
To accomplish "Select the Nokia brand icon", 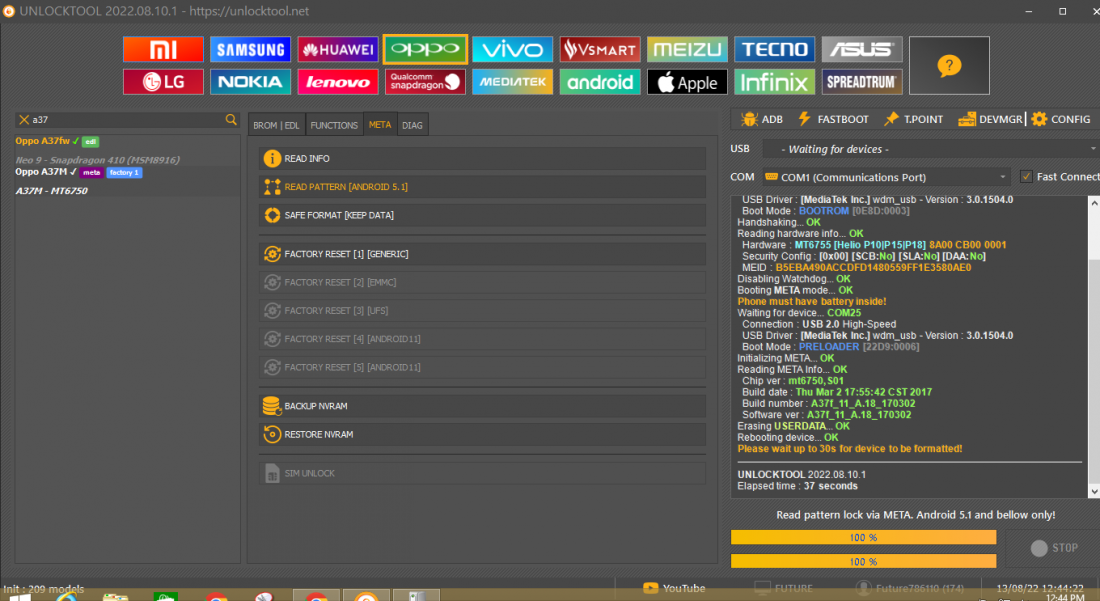I will coord(250,82).
